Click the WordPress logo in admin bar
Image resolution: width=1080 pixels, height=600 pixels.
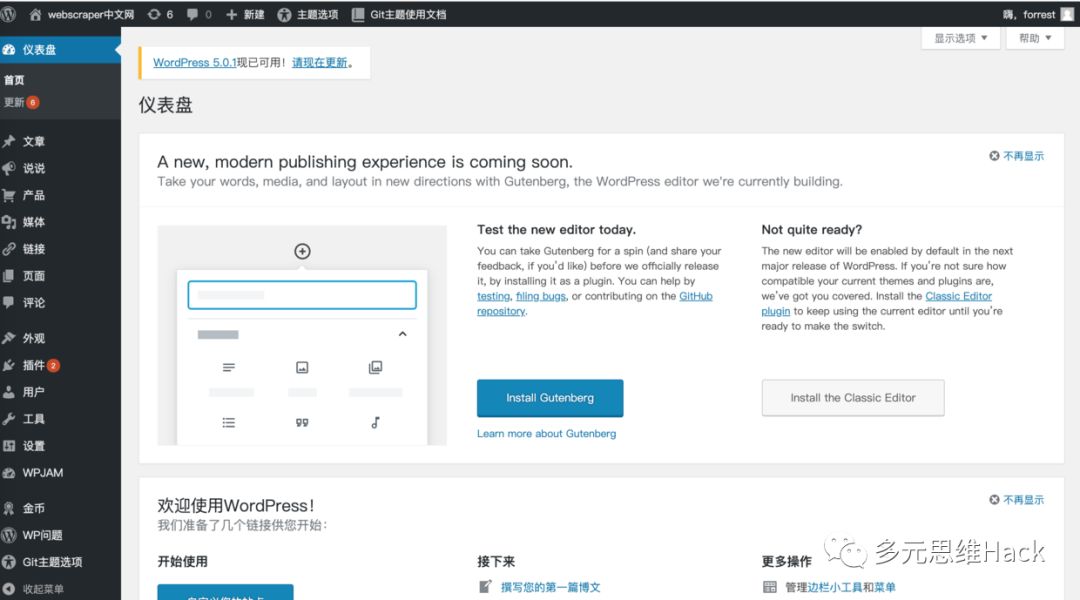tap(8, 14)
